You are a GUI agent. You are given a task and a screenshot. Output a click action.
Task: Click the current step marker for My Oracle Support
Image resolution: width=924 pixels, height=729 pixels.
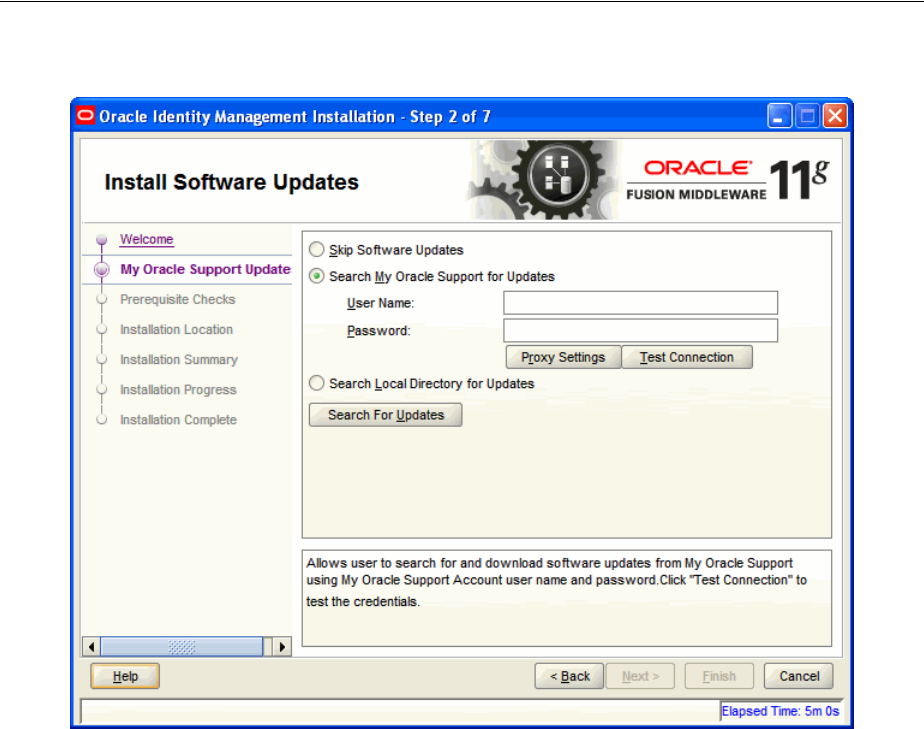coord(101,269)
